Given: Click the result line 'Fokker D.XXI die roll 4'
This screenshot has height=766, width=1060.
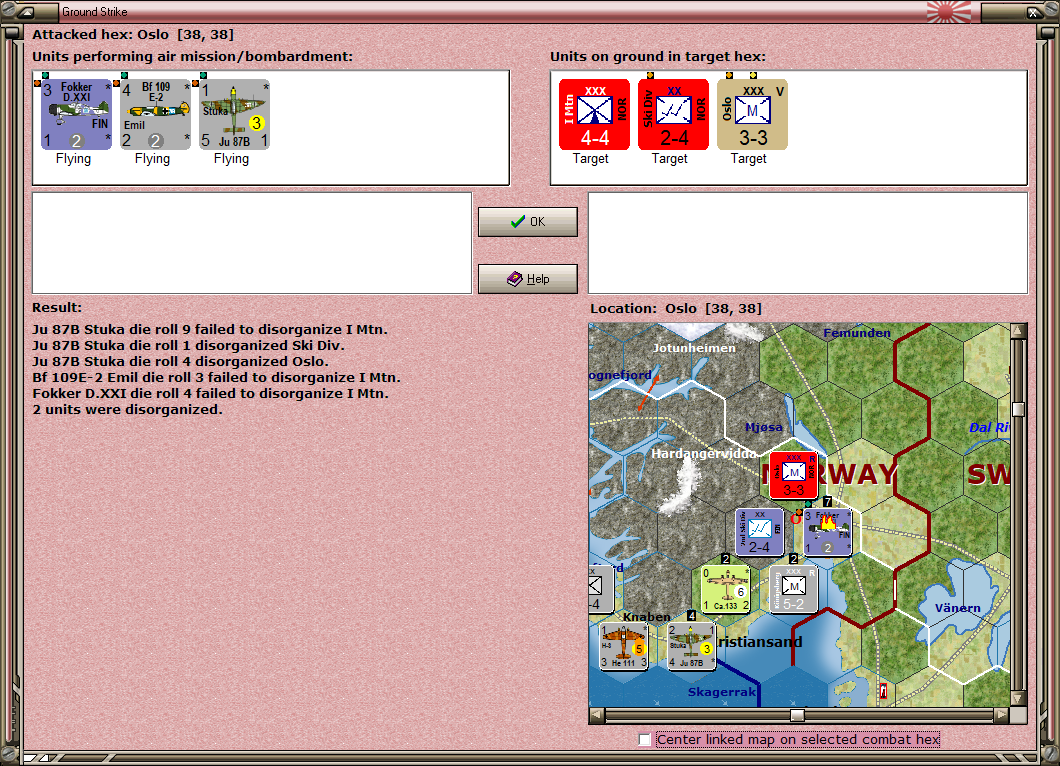Looking at the screenshot, I should click(210, 393).
